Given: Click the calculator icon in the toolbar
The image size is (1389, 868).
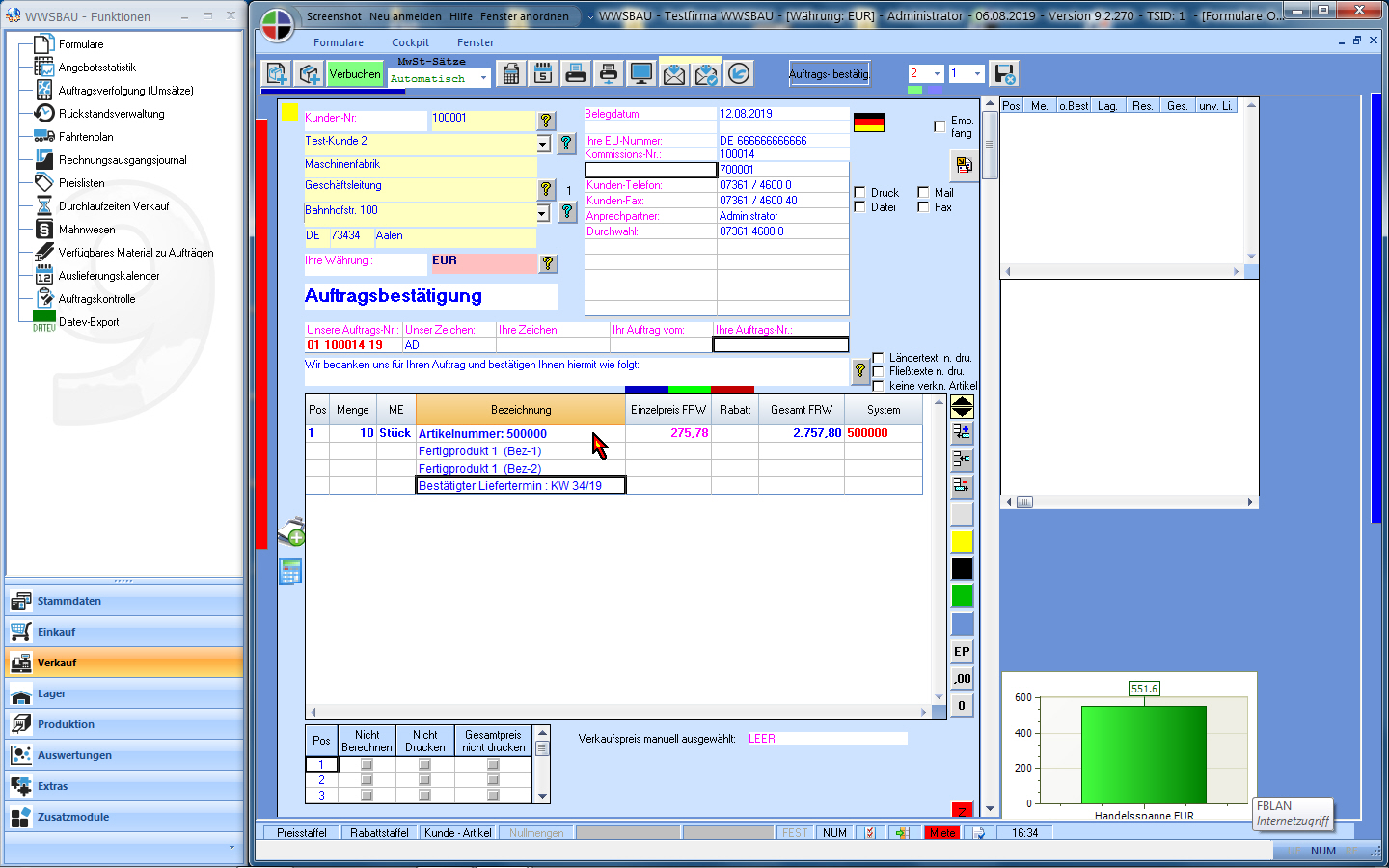Looking at the screenshot, I should (511, 74).
